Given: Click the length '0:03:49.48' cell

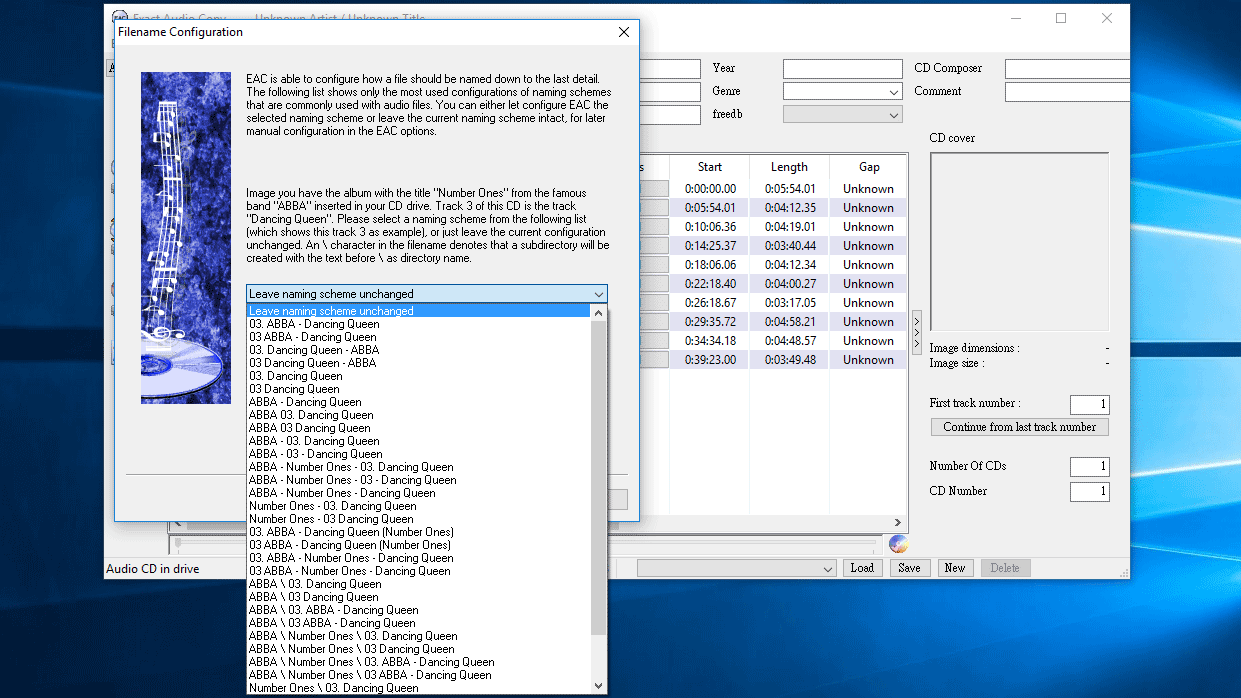Looking at the screenshot, I should click(x=790, y=360).
